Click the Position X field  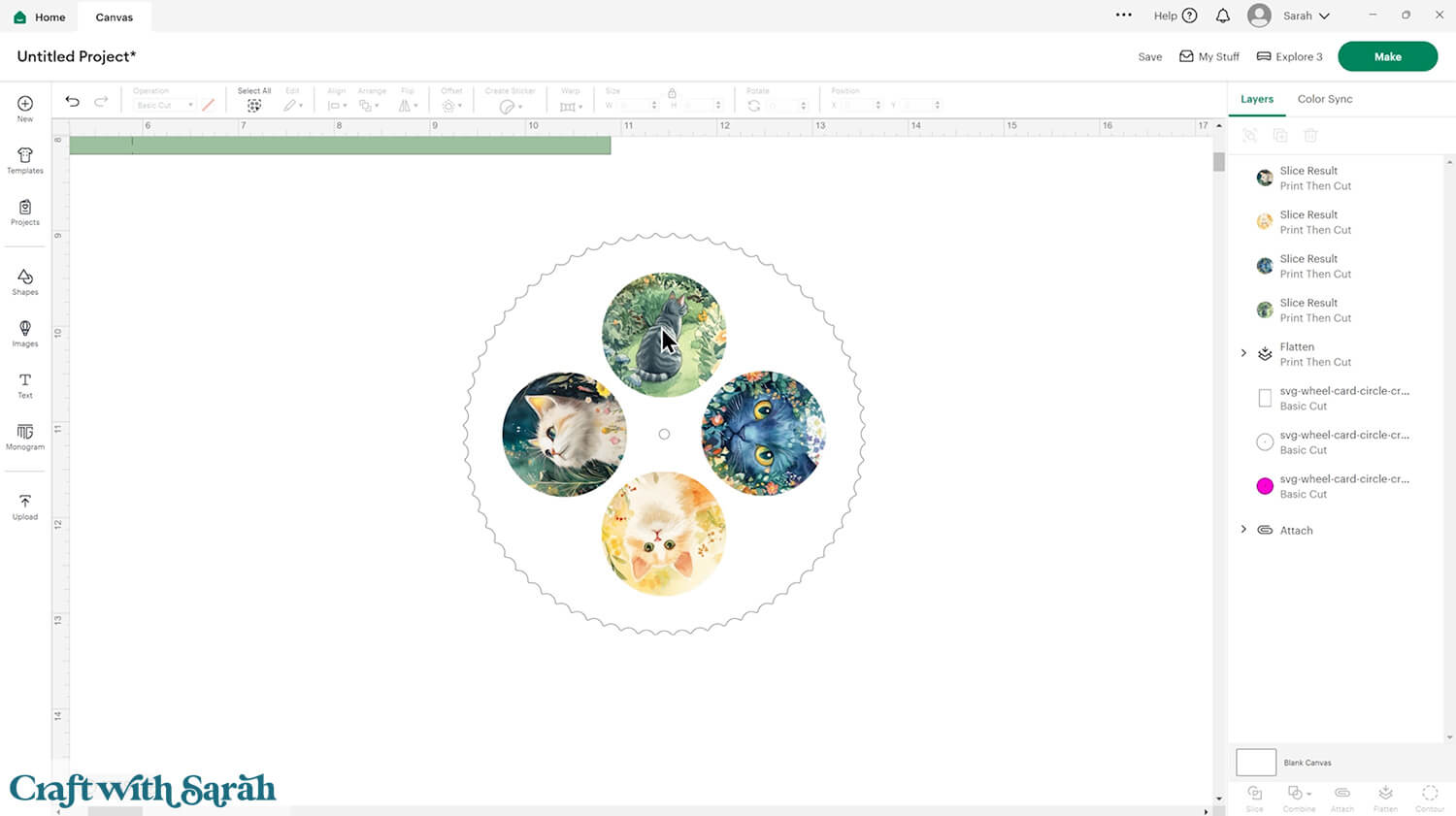860,105
